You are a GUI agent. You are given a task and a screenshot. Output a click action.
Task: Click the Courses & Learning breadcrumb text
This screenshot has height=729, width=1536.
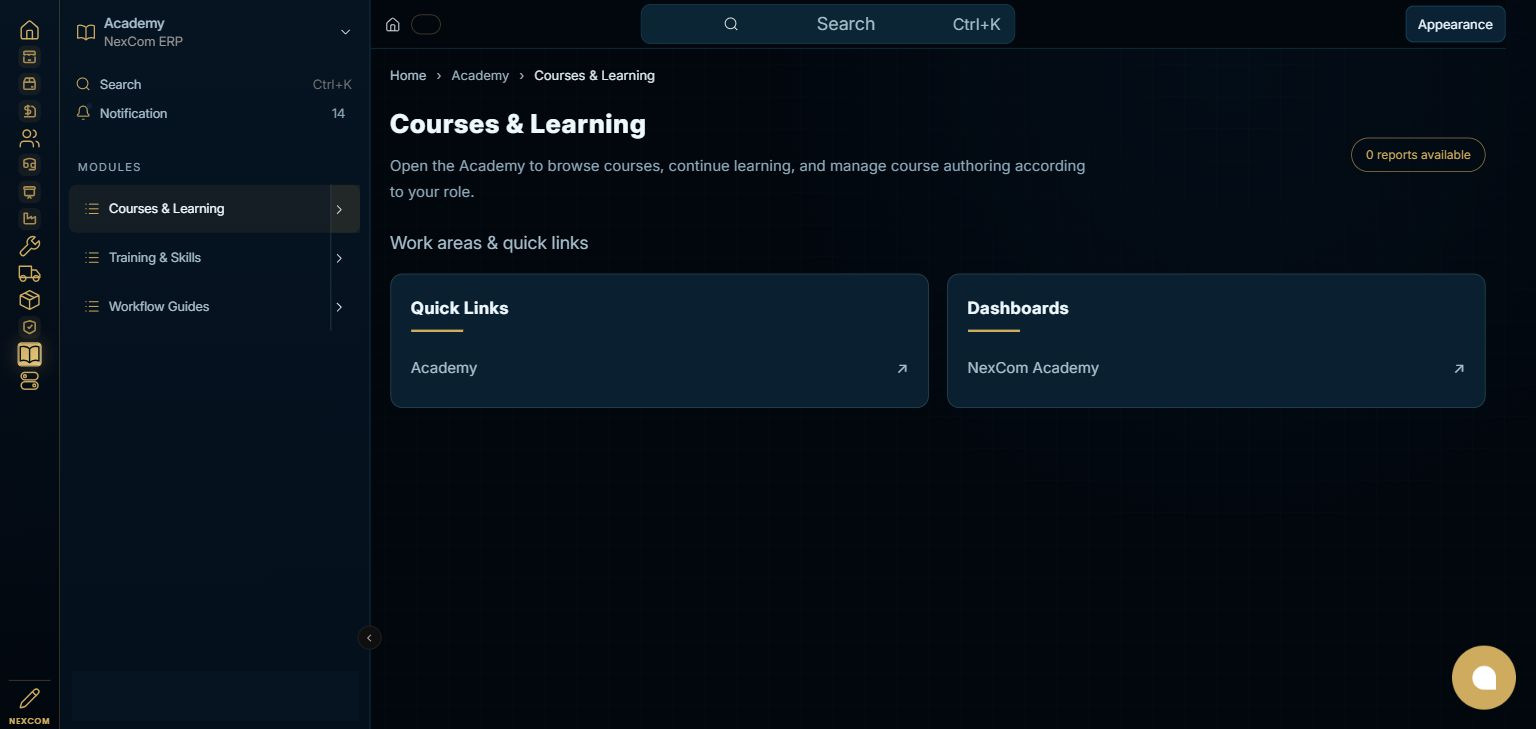tap(594, 75)
